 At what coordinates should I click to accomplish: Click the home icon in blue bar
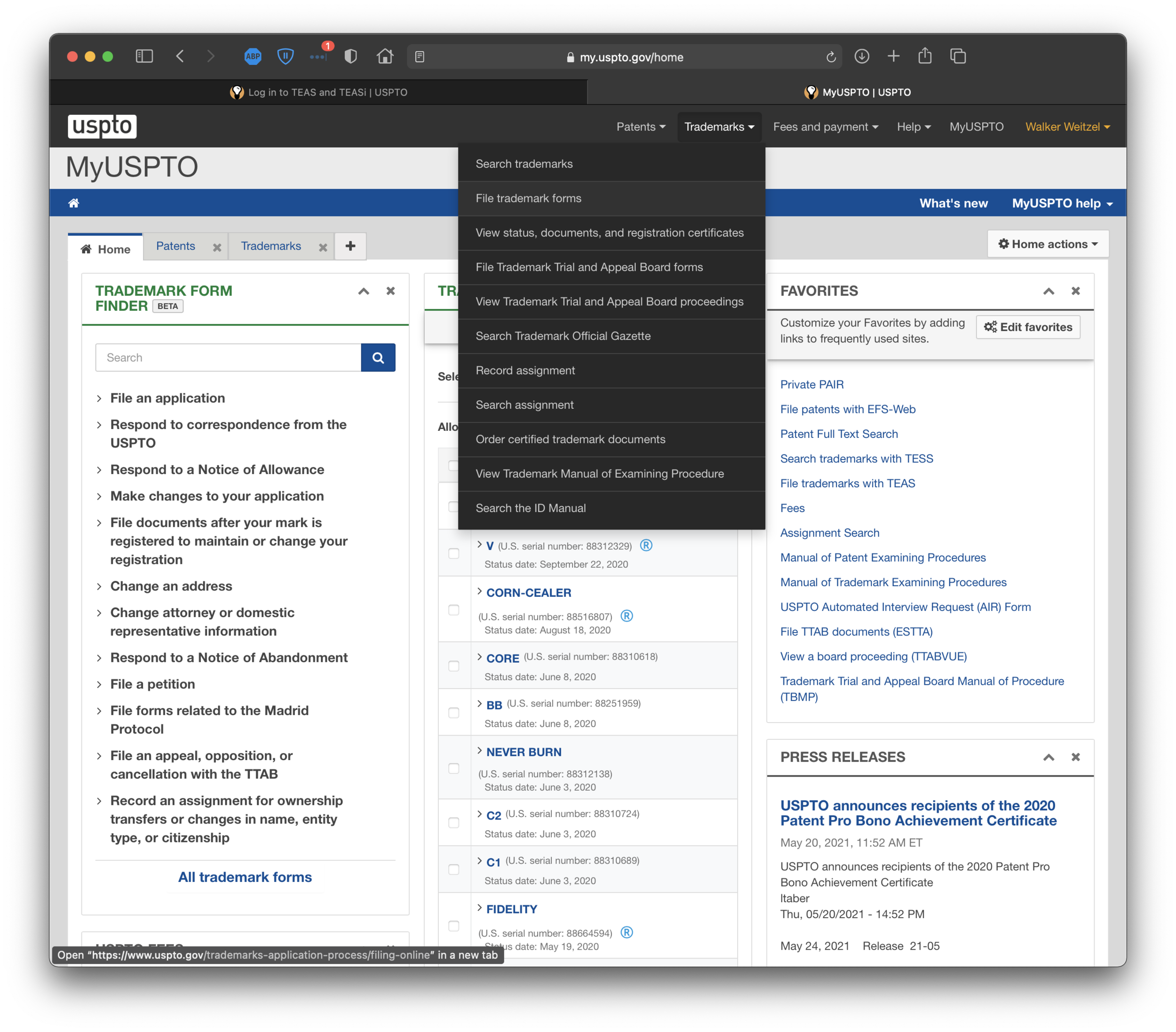pos(74,203)
